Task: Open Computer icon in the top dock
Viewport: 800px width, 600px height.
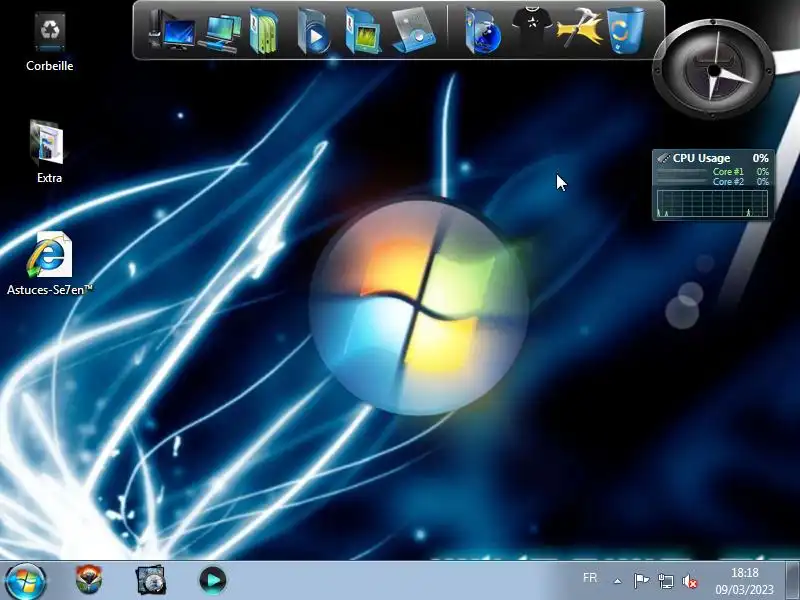Action: [x=171, y=31]
